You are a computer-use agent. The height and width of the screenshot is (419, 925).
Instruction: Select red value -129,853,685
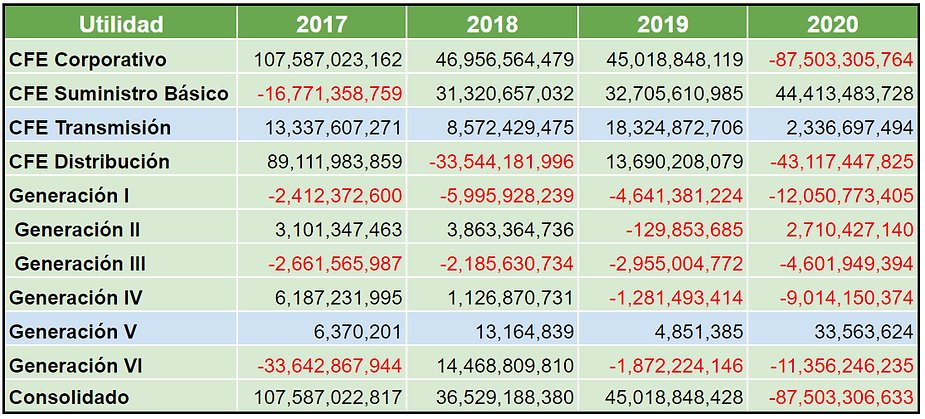684,230
